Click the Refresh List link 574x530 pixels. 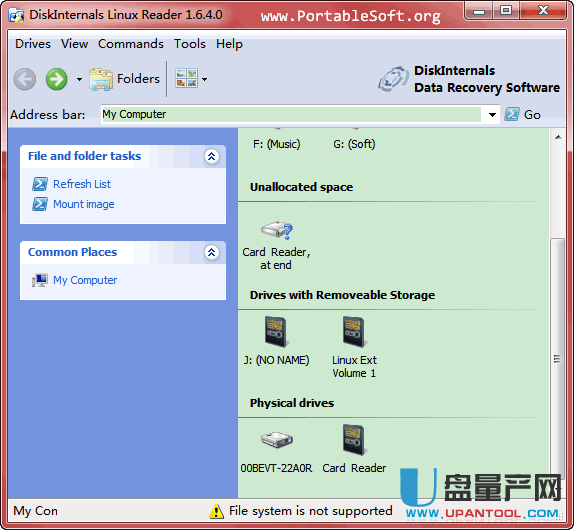(x=82, y=184)
